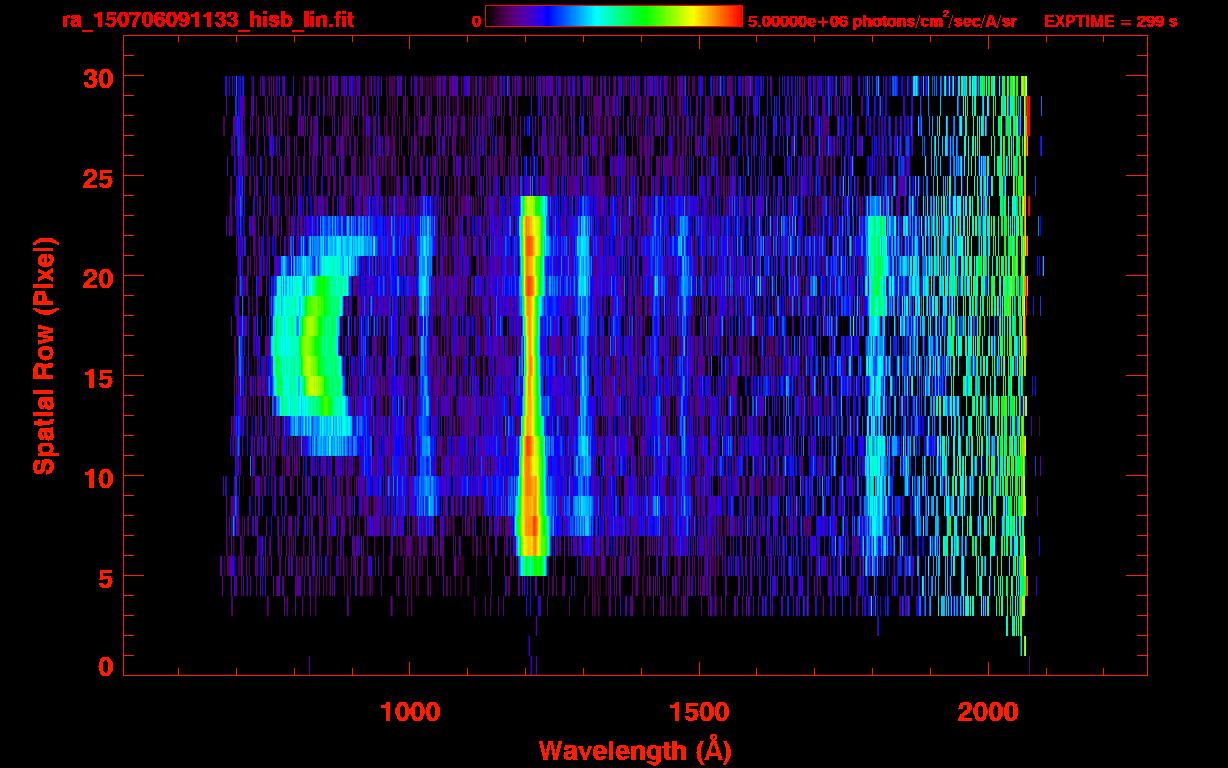This screenshot has width=1228, height=768.
Task: Click the 5.00000e+06 photons/cm²/sec/A/sr label
Action: tap(882, 20)
